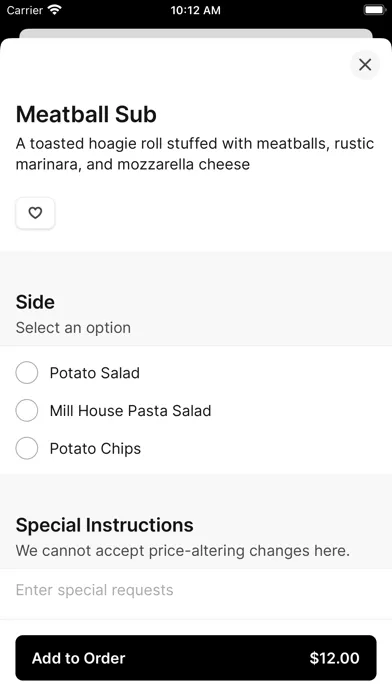392x696 pixels.
Task: Tap the Wi-Fi icon in status bar
Action: (55, 10)
